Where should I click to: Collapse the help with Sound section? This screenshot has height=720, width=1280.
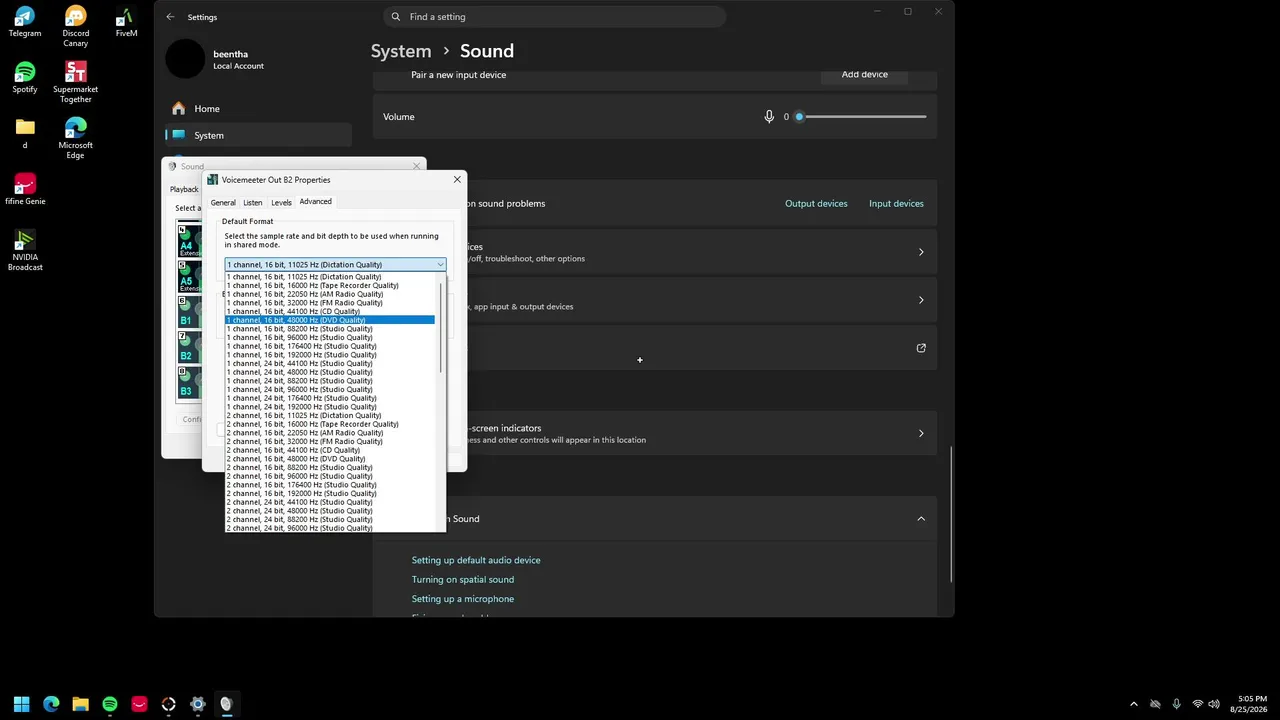(921, 519)
